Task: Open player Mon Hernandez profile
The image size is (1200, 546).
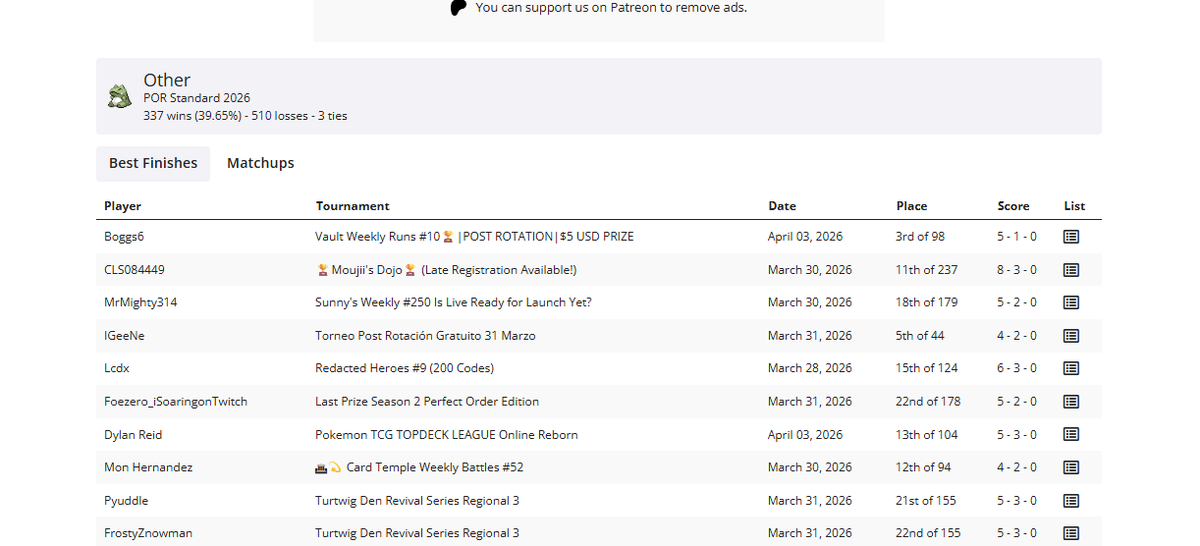Action: pos(148,467)
